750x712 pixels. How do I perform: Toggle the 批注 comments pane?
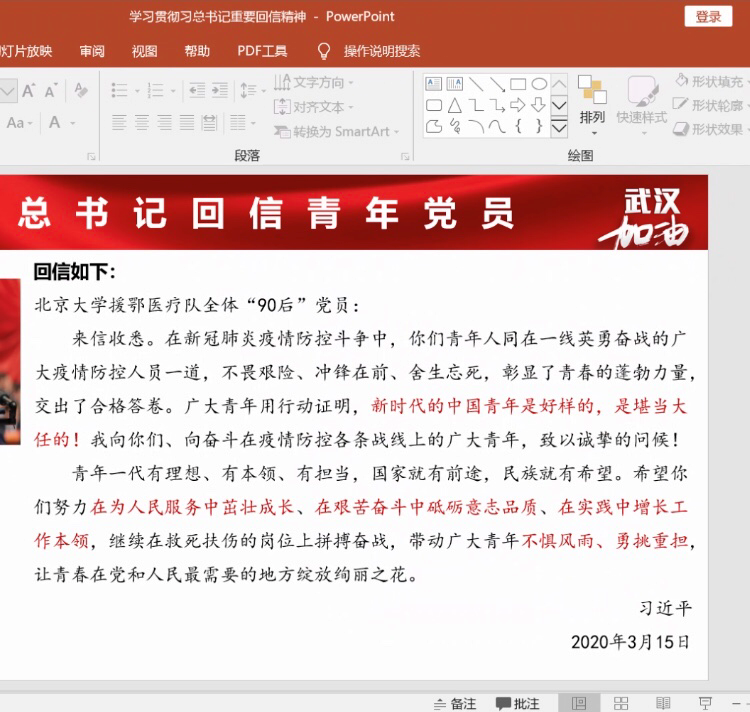(x=518, y=703)
